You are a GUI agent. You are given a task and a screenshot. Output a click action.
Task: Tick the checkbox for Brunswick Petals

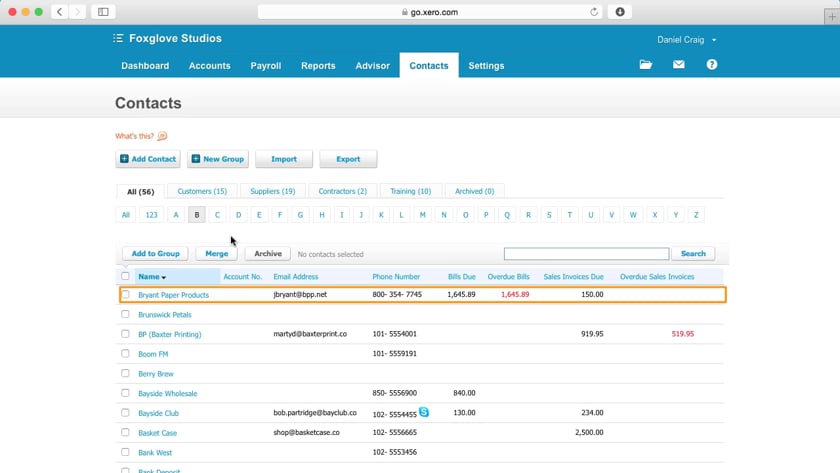coord(125,314)
